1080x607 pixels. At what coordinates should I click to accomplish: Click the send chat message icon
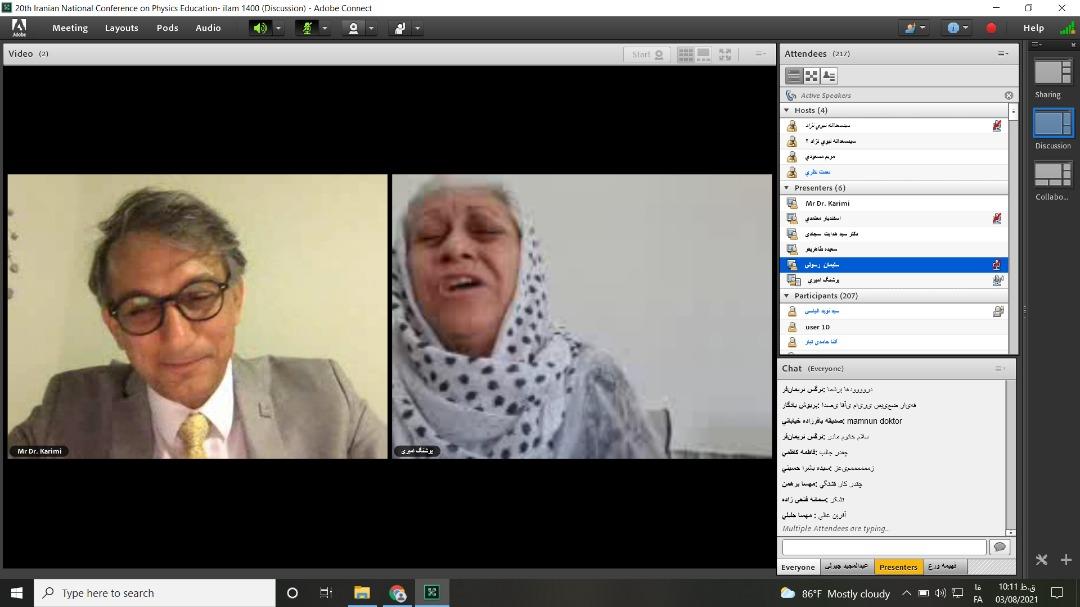pyautogui.click(x=998, y=547)
